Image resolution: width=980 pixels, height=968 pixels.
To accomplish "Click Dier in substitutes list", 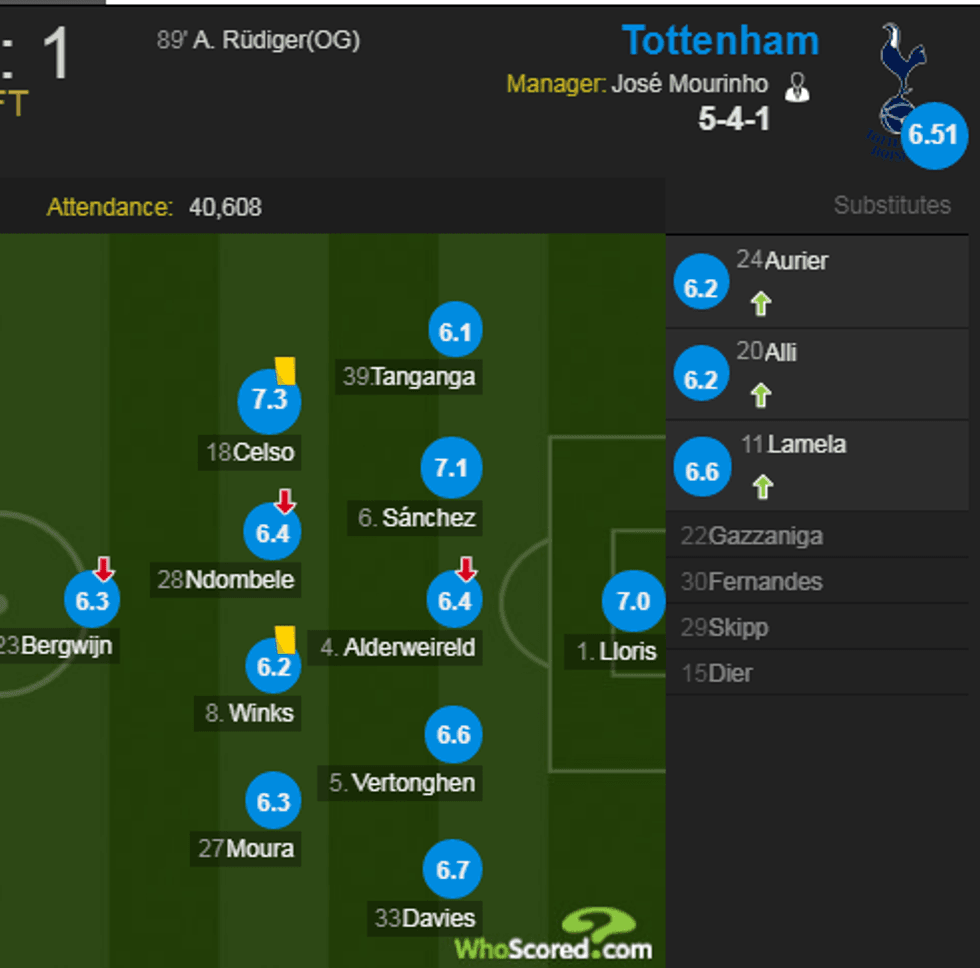I will [x=717, y=673].
